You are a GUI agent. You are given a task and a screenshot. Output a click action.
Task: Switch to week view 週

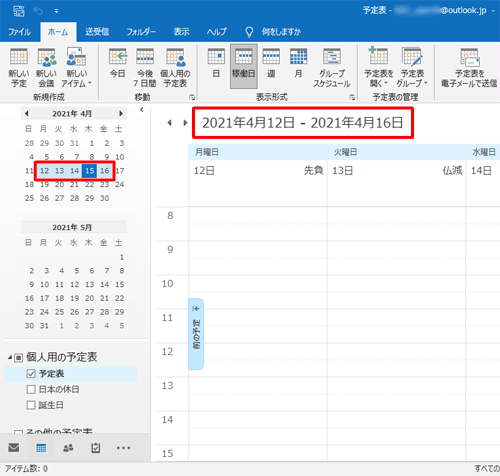click(271, 64)
